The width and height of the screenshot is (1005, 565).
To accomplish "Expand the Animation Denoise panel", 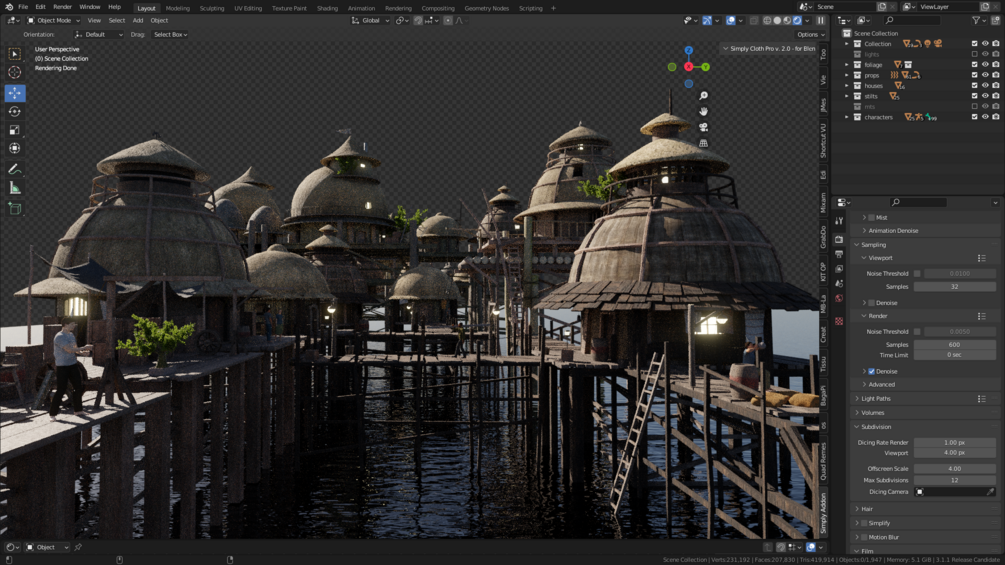I will point(893,231).
